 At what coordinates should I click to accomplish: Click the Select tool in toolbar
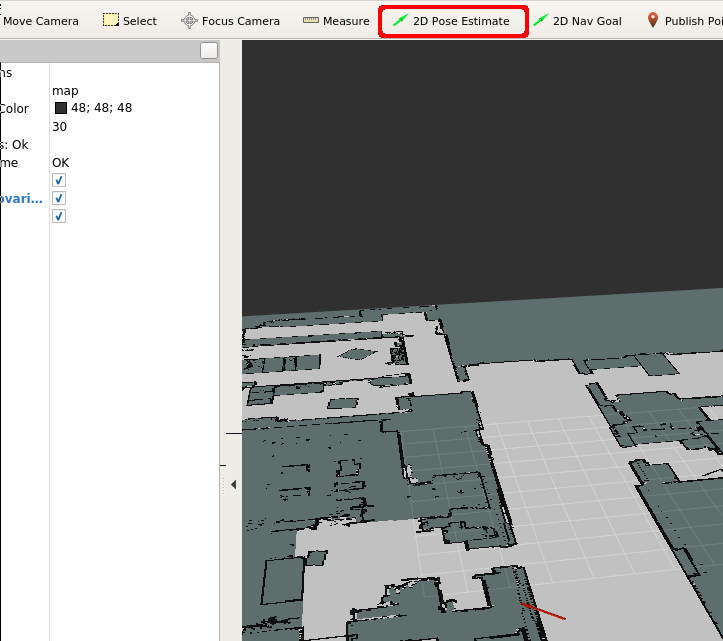click(x=130, y=21)
